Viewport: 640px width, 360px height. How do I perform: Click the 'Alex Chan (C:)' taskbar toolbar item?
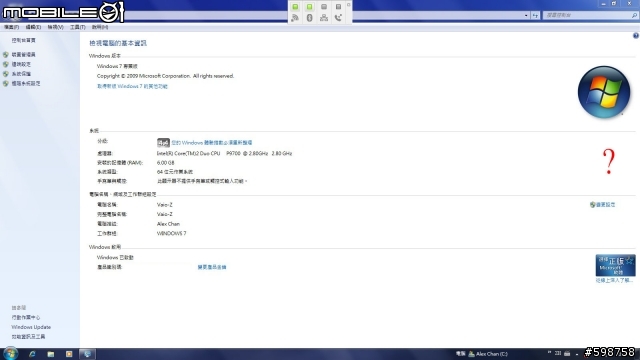pos(491,354)
